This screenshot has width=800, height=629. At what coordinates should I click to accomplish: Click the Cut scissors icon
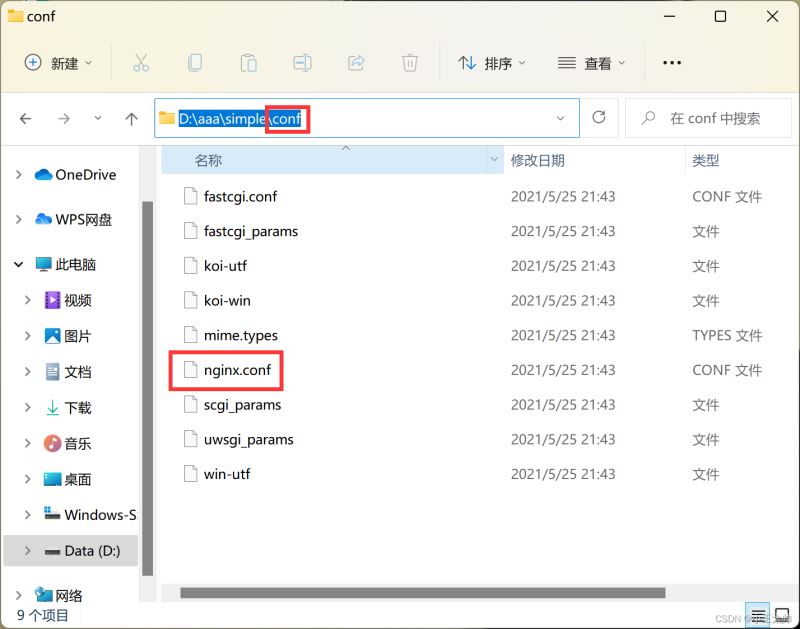[x=141, y=63]
